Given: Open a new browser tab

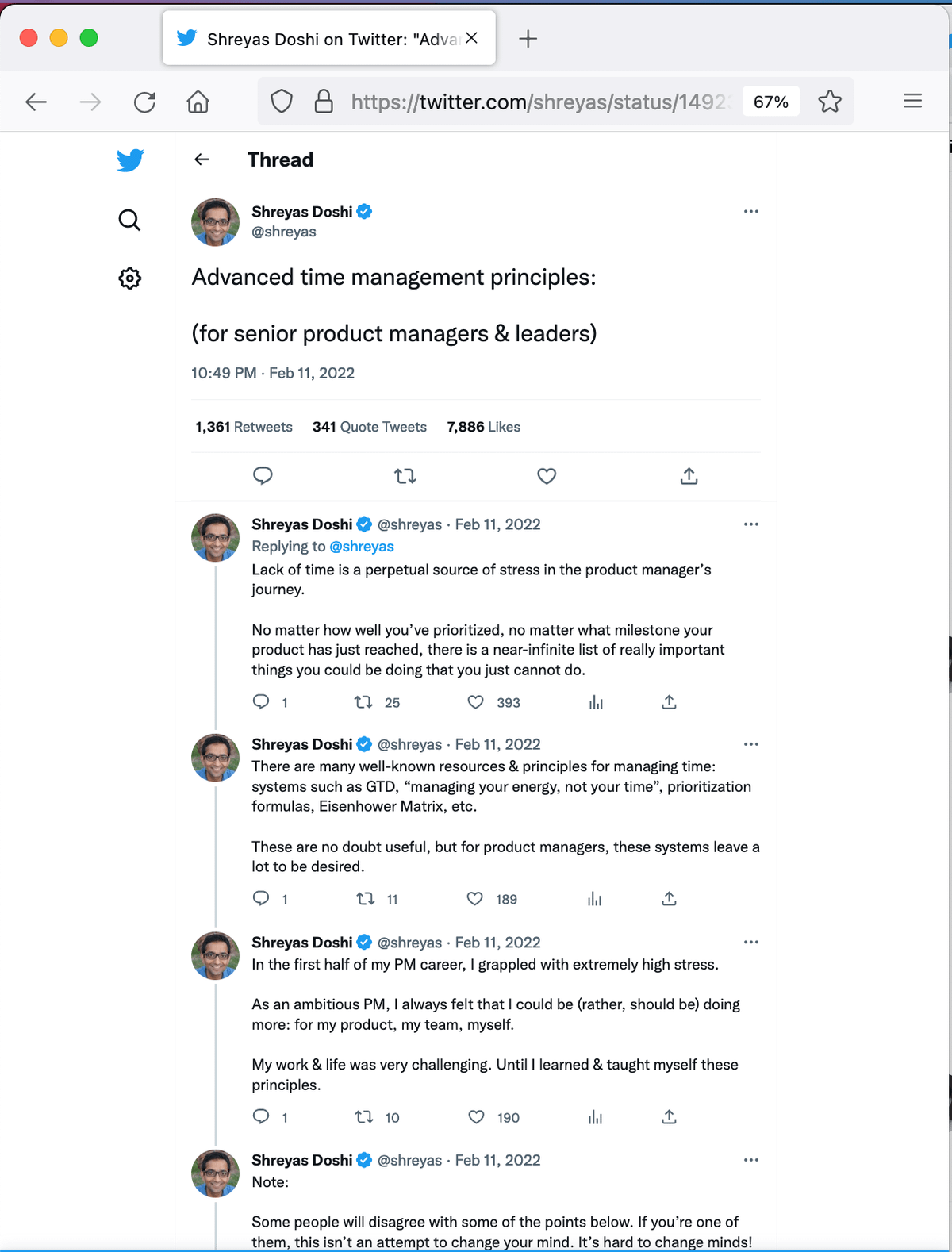Looking at the screenshot, I should click(528, 39).
